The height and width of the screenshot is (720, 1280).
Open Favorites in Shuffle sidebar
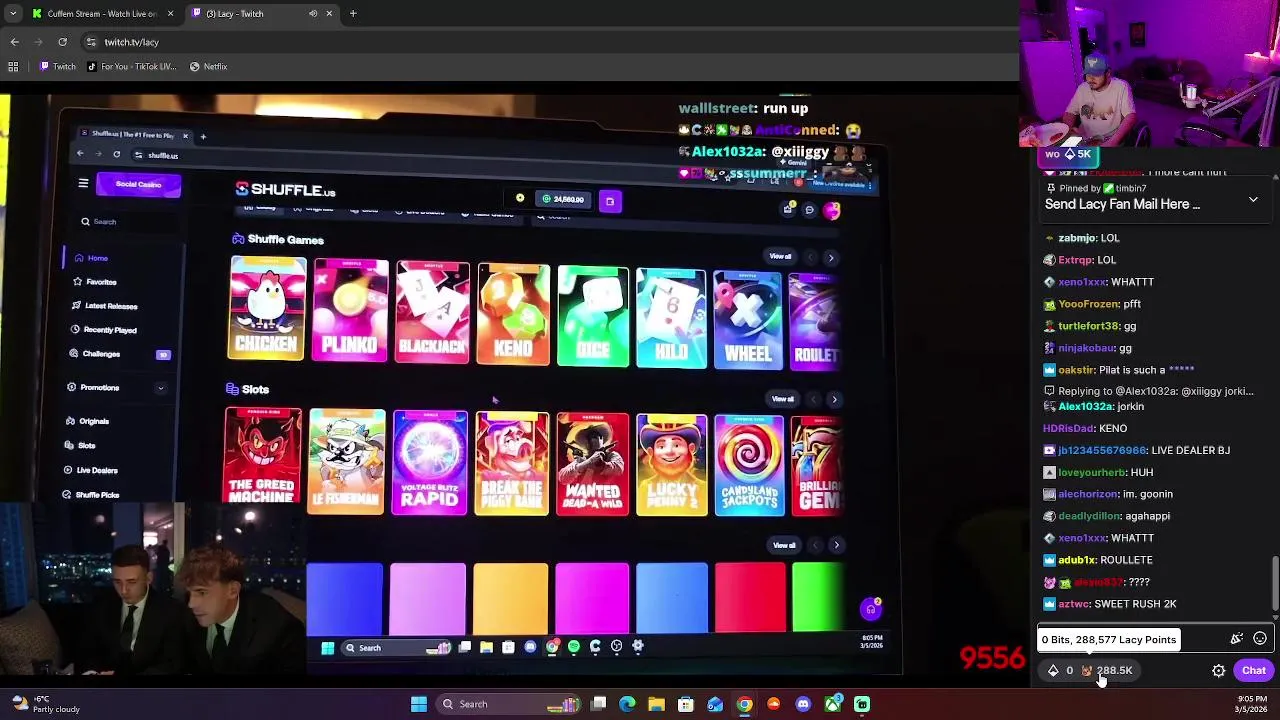pyautogui.click(x=101, y=282)
